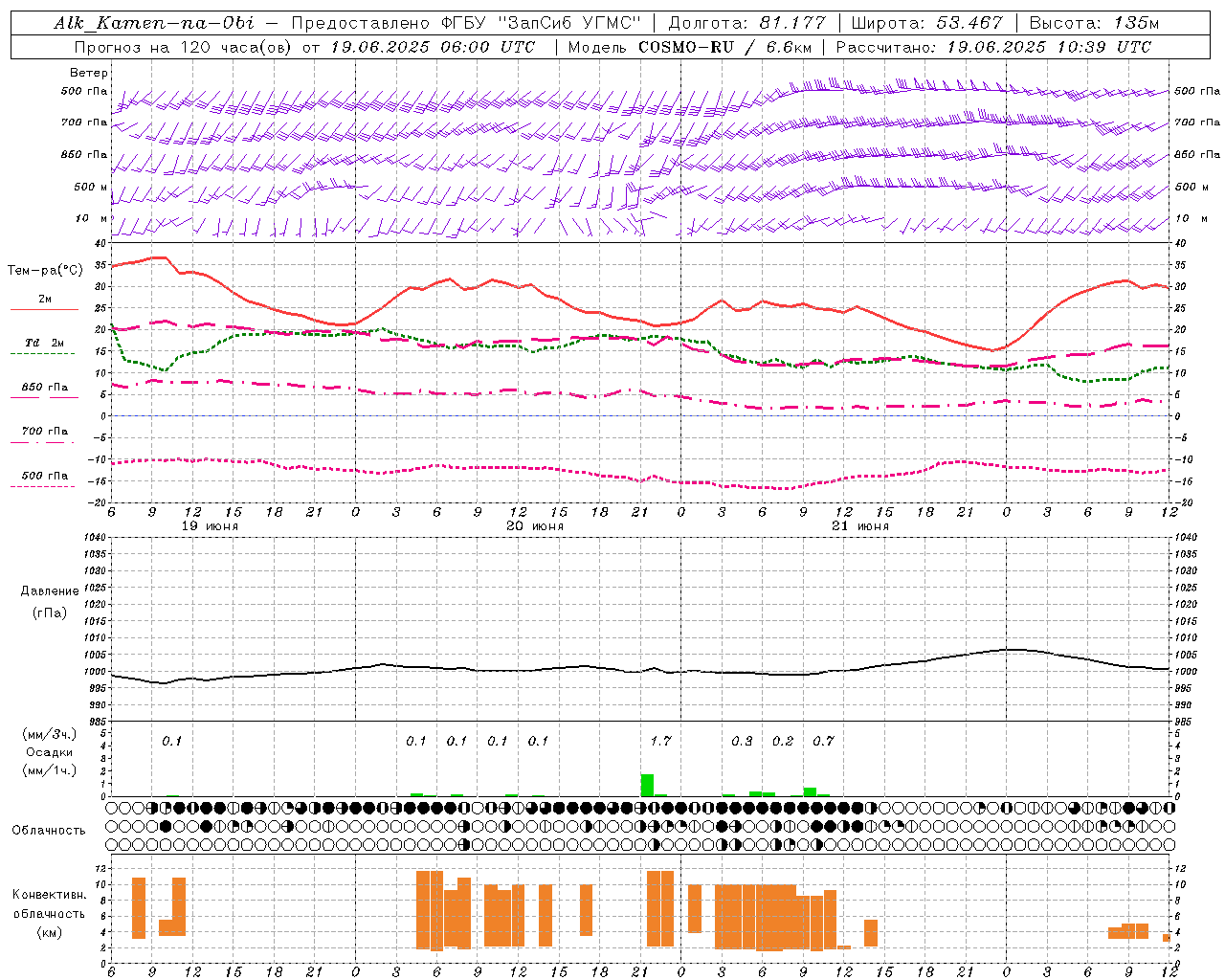Click the Облачность cloud cover label
Screen dimensions: 1225x980
tap(49, 830)
